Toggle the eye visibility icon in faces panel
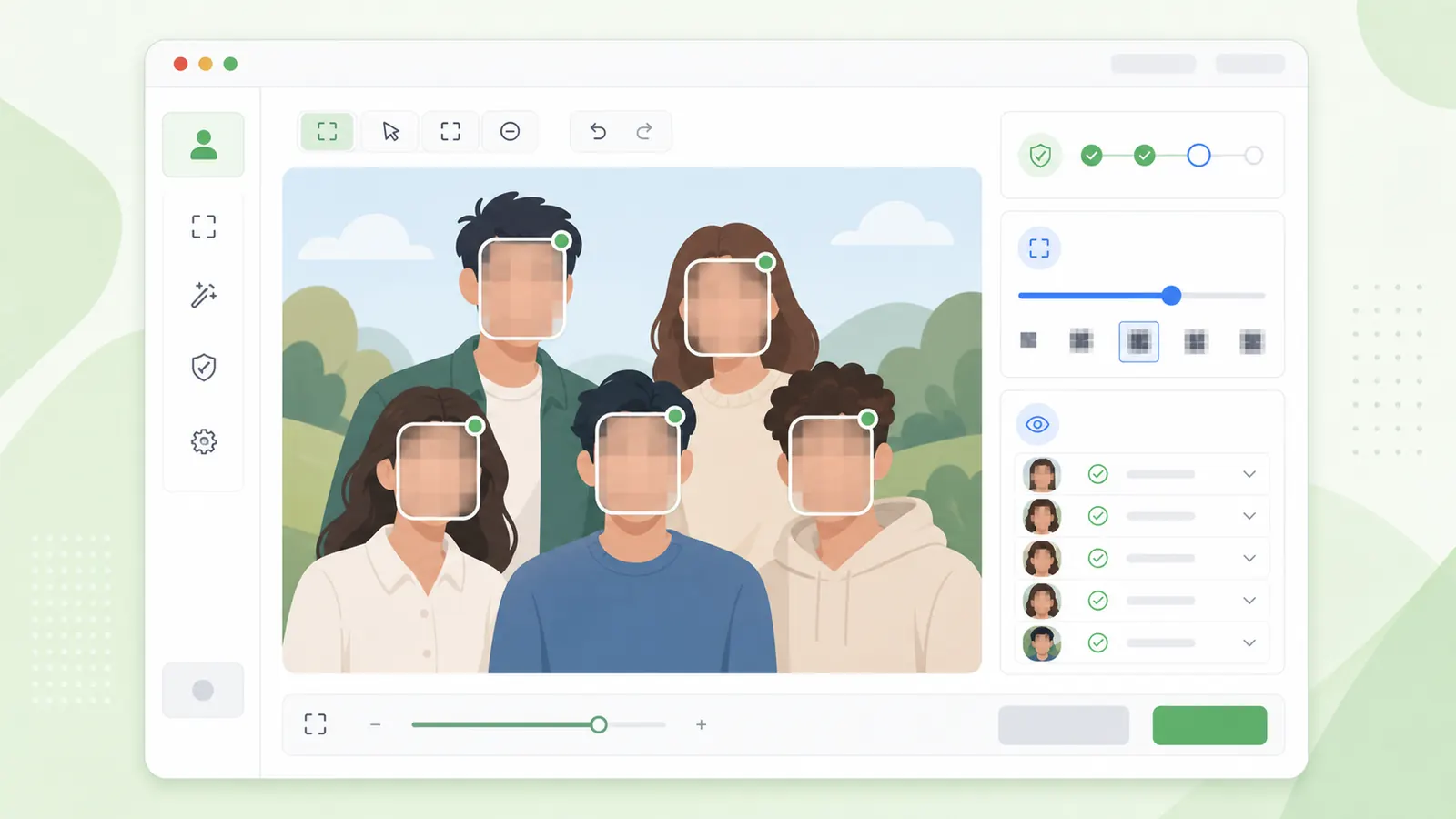Viewport: 1456px width, 819px height. coord(1037,424)
